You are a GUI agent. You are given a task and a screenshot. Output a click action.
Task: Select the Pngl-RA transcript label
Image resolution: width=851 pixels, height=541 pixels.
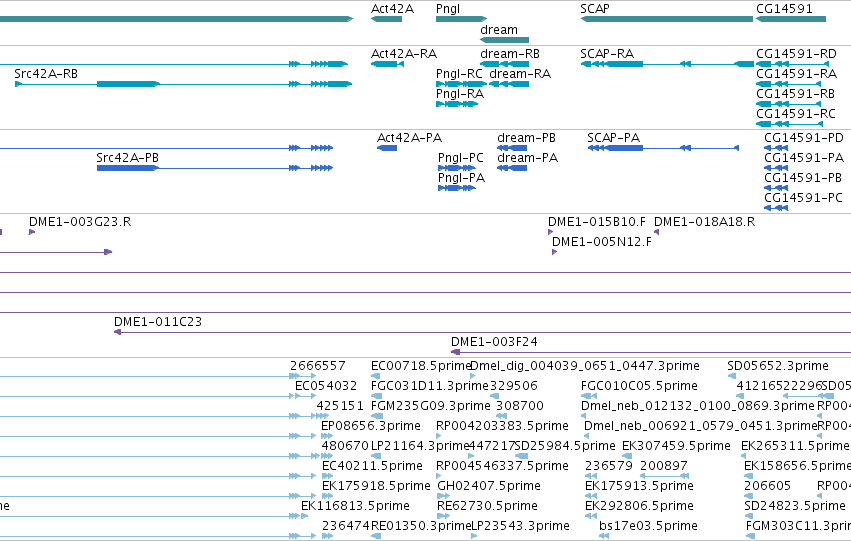460,94
